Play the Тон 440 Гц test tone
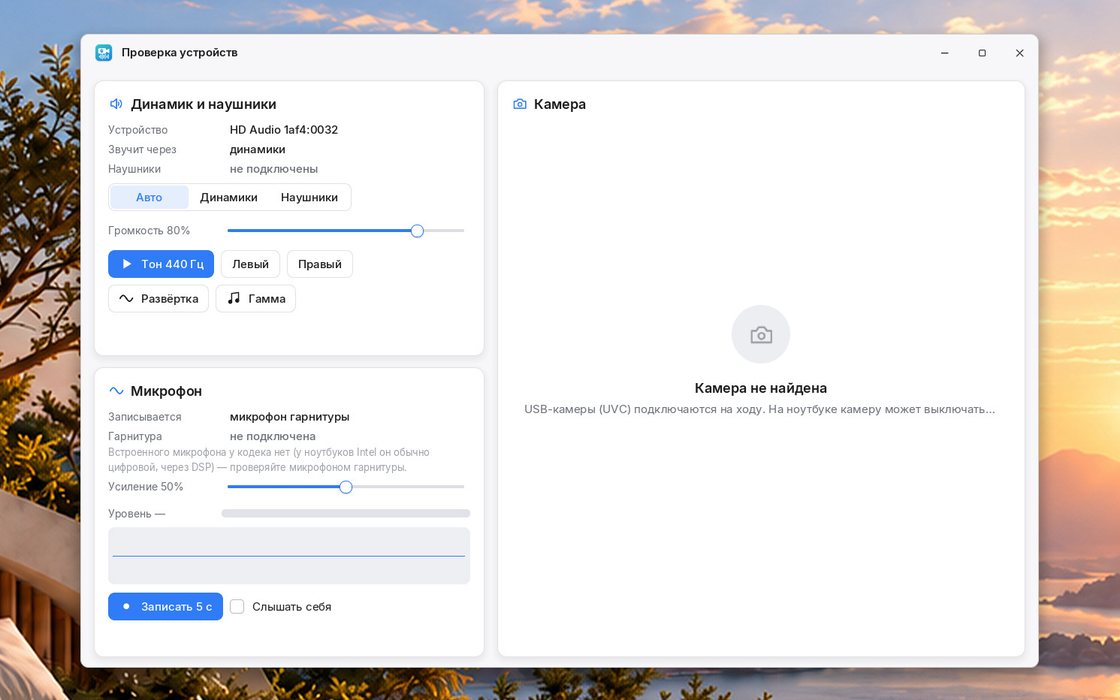The image size is (1120, 700). 161,264
